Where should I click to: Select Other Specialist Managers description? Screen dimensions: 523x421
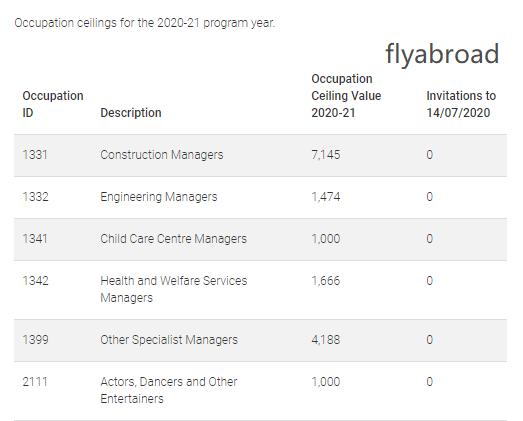point(169,340)
